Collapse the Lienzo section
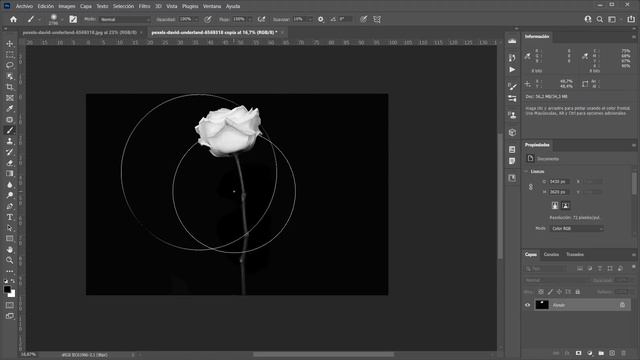This screenshot has height=360, width=640. coord(527,171)
